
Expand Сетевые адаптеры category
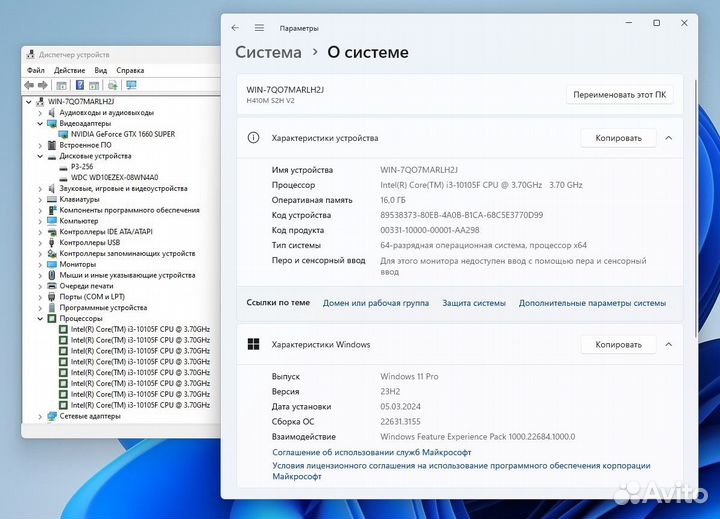coord(40,416)
